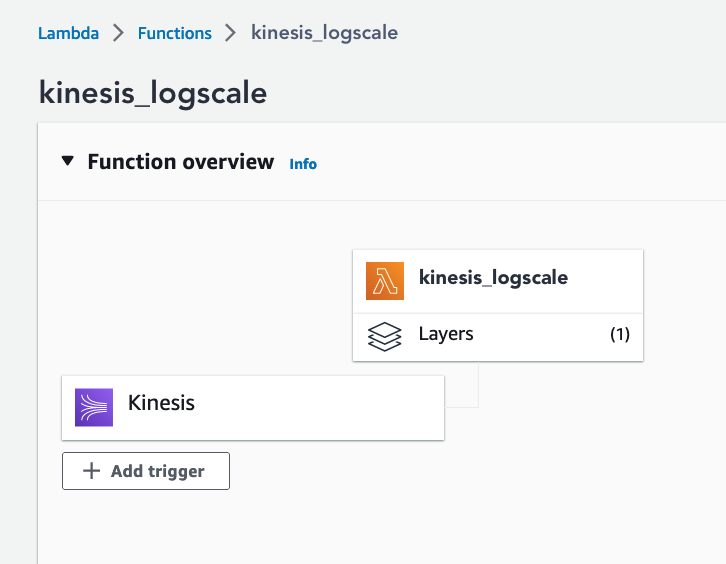Go to the Functions breadcrumb link
The width and height of the screenshot is (726, 564).
175,33
